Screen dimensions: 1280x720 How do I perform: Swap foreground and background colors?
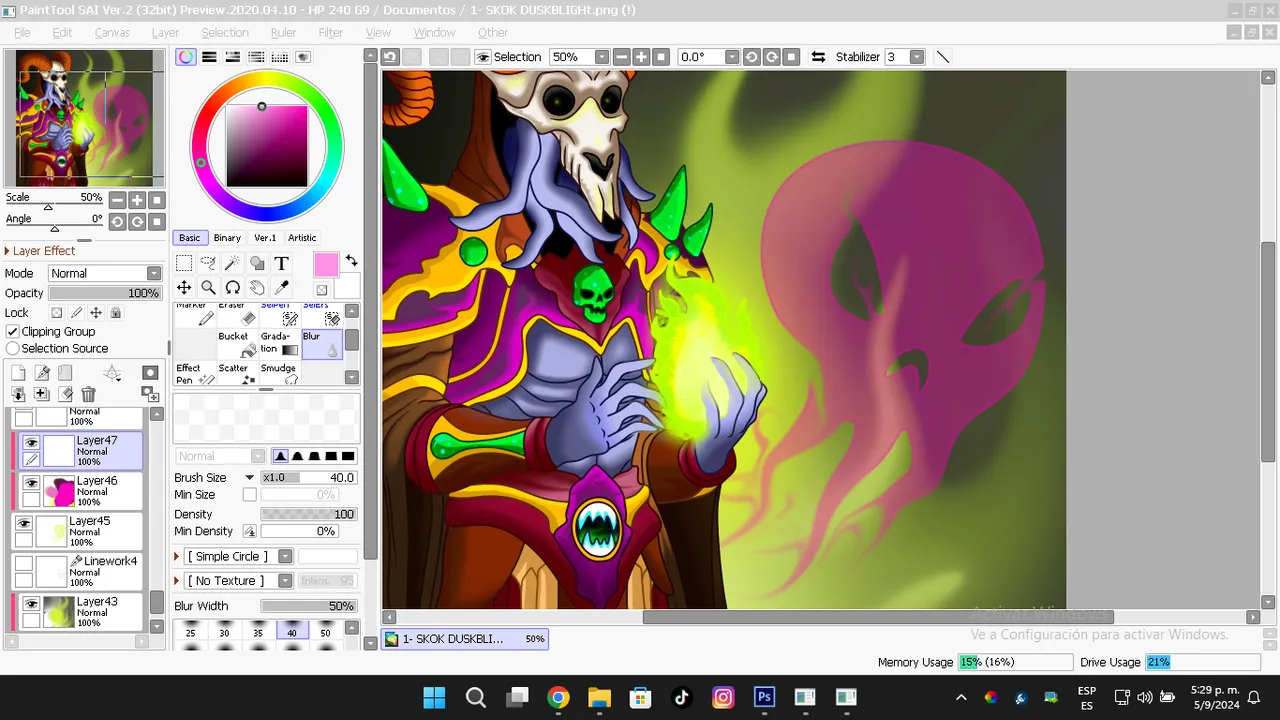(x=351, y=261)
